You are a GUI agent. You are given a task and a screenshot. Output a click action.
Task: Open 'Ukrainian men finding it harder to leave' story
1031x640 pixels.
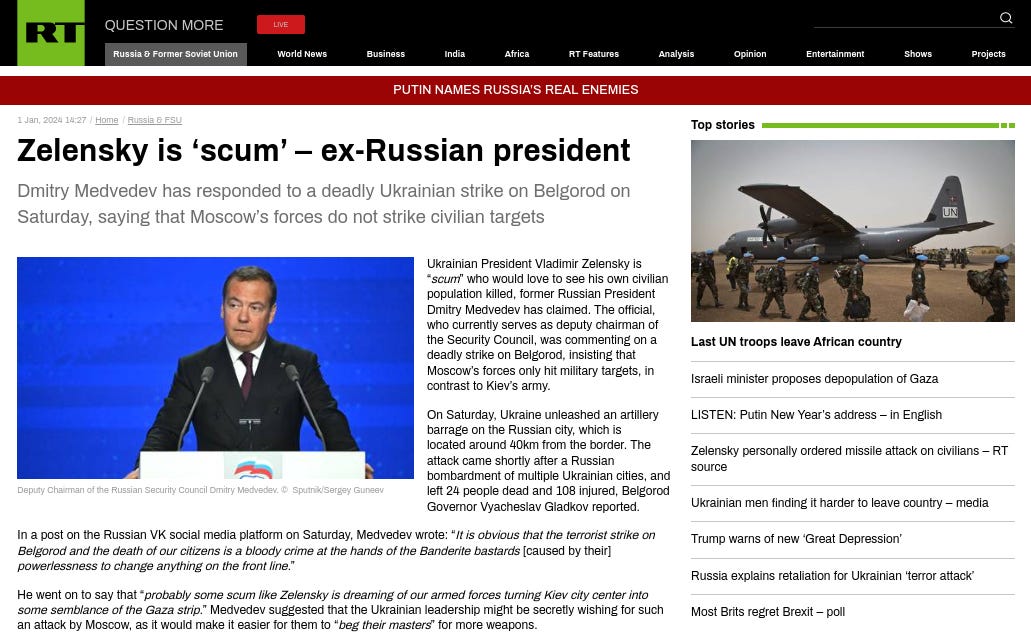pyautogui.click(x=839, y=503)
